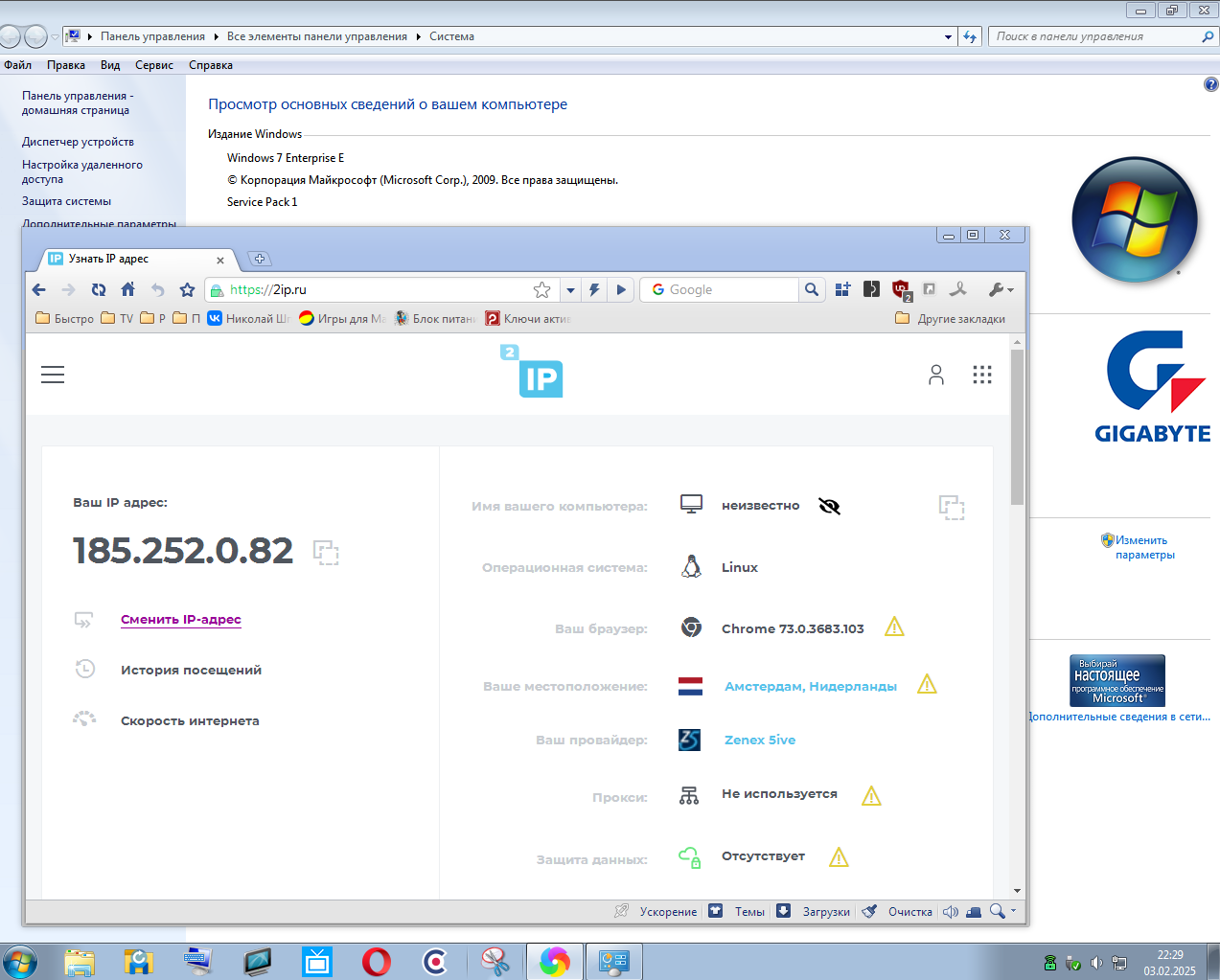
Task: Open 'История посещений'
Action: pos(191,671)
